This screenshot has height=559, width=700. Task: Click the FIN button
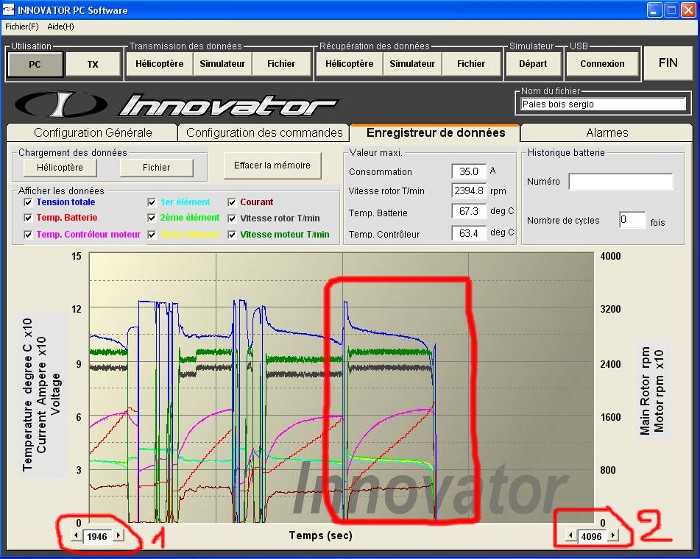[668, 63]
